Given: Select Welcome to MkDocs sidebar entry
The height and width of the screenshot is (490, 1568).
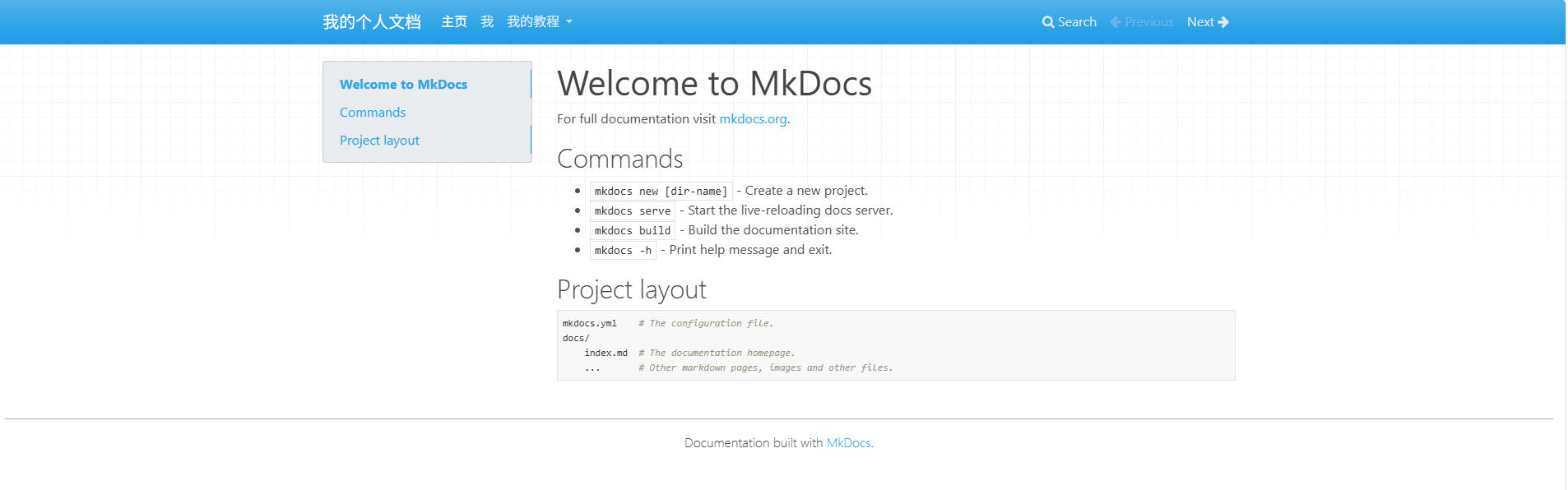Looking at the screenshot, I should (403, 85).
